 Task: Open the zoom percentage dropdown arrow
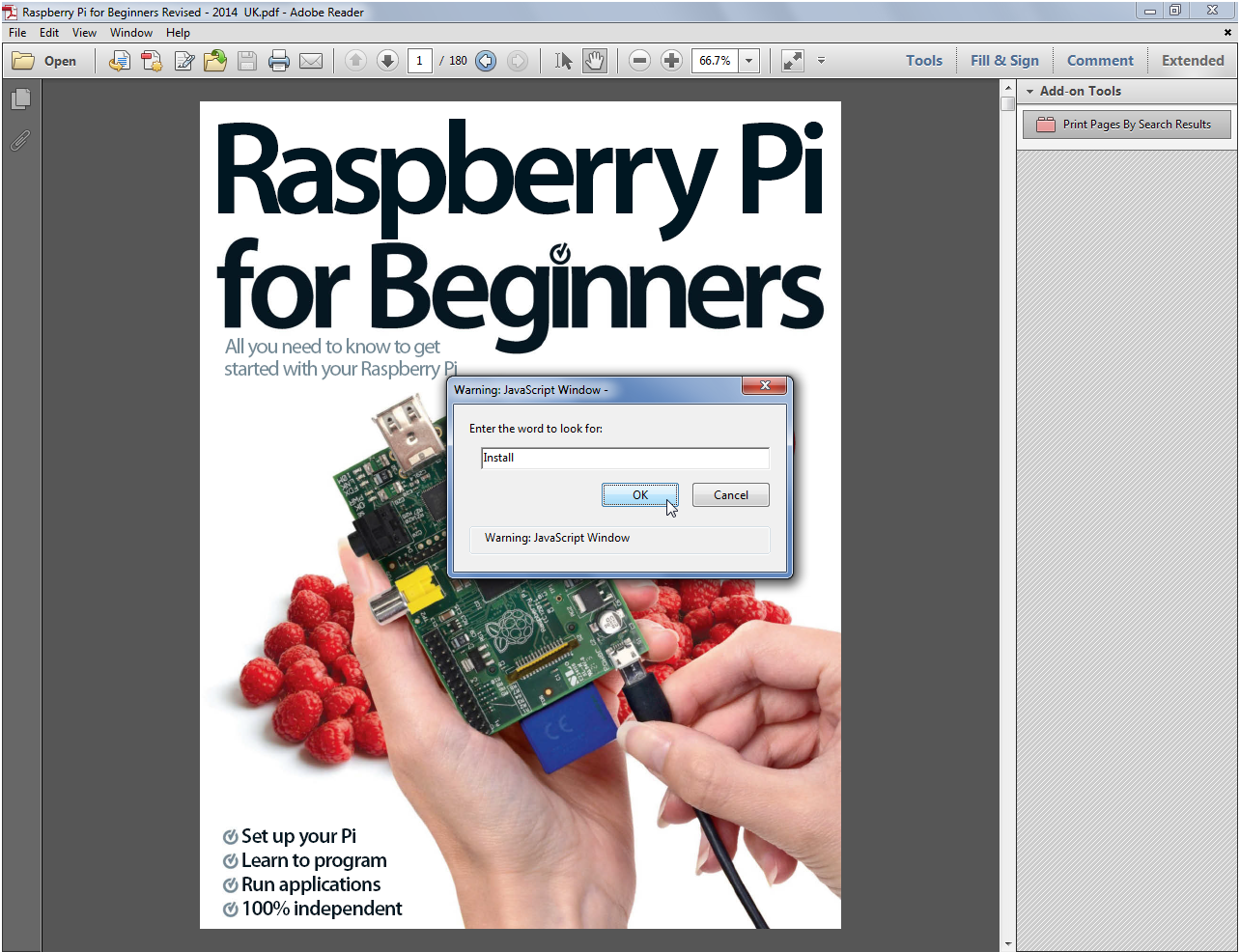click(748, 61)
